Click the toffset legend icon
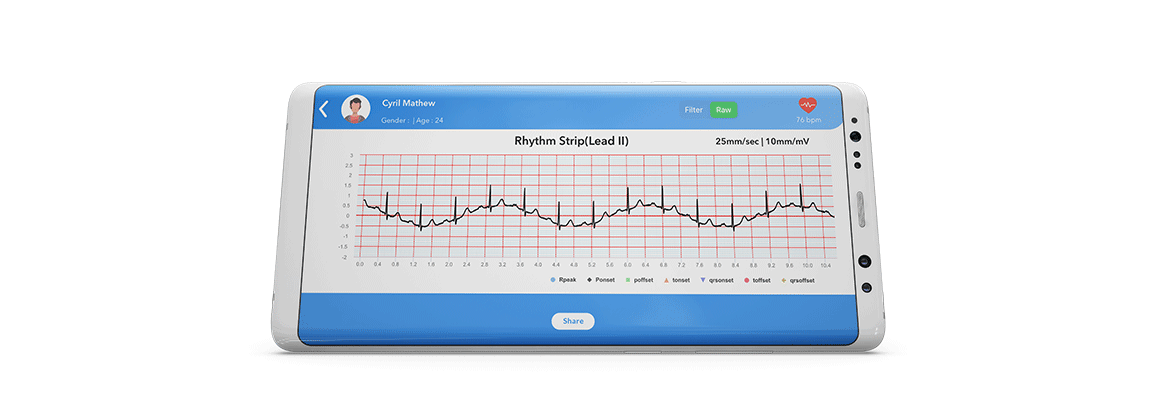This screenshot has height=400, width=1160. (x=746, y=281)
